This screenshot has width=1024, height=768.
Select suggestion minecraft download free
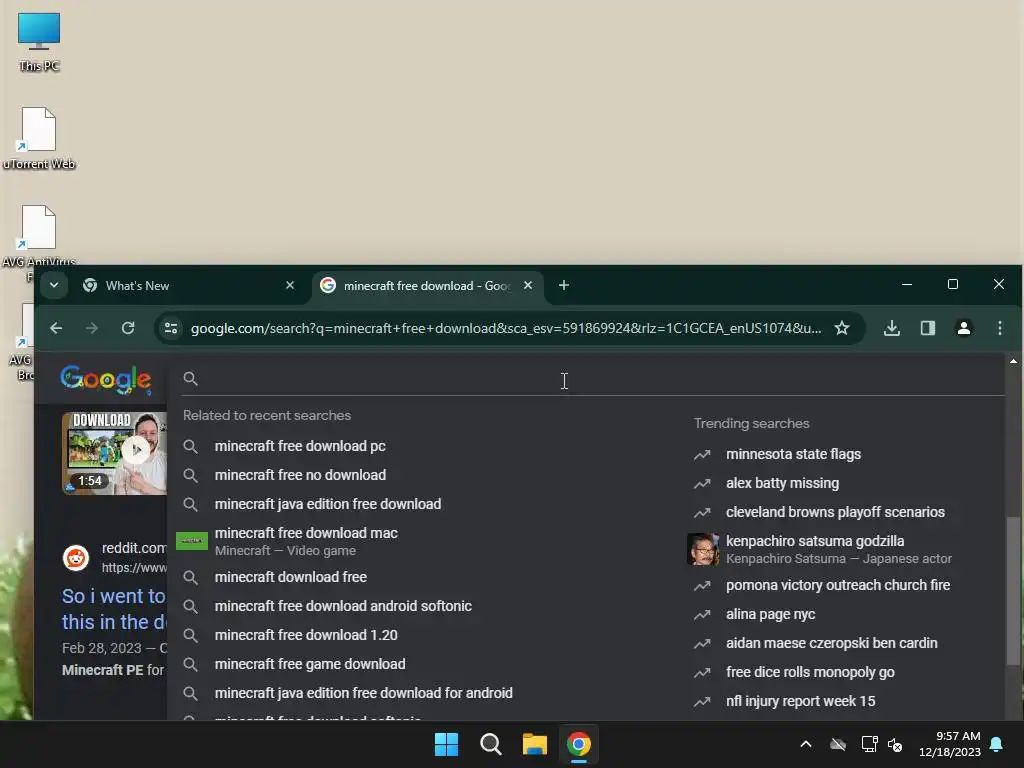(x=291, y=577)
